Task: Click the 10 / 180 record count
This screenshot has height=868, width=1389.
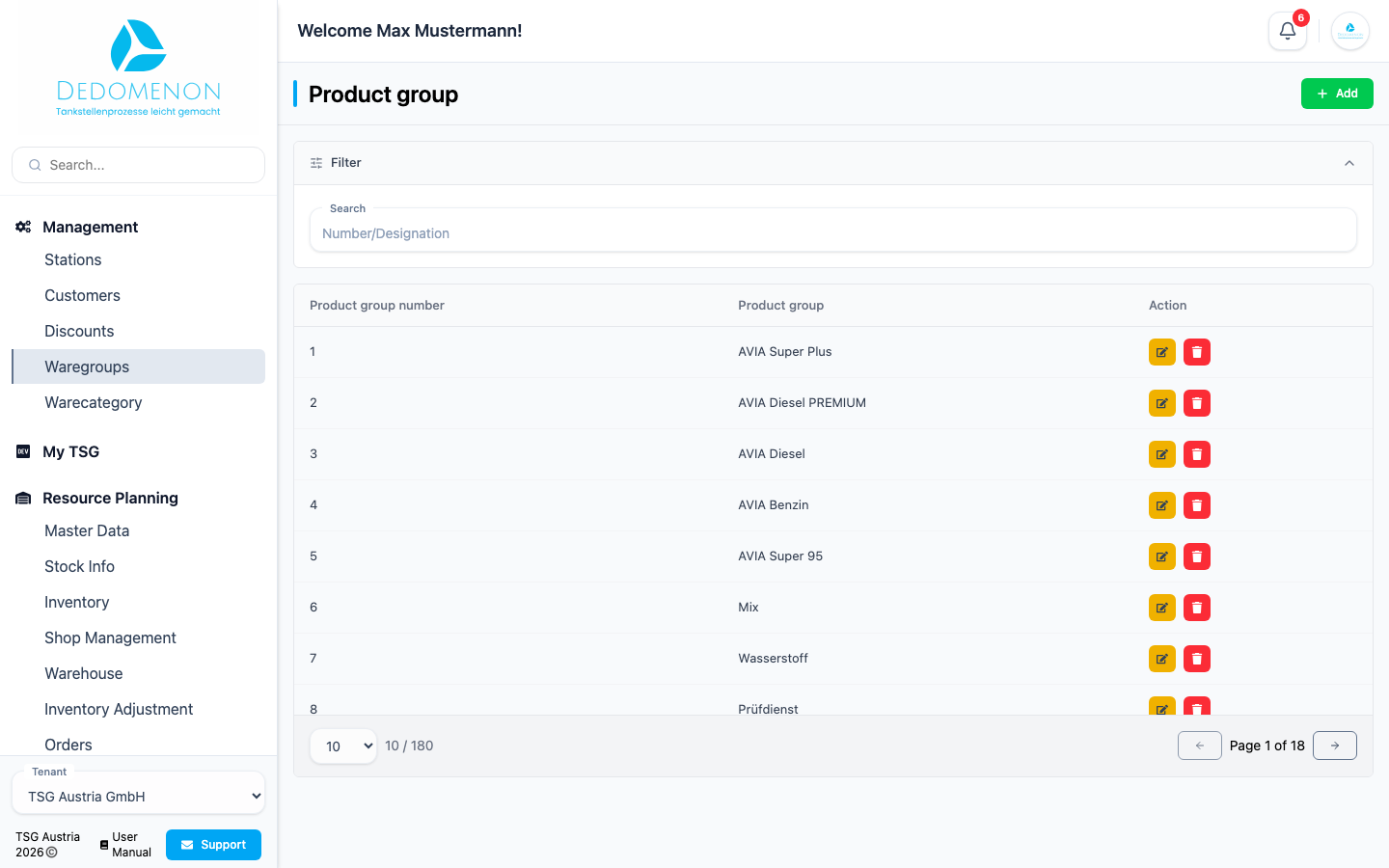Action: pyautogui.click(x=409, y=746)
